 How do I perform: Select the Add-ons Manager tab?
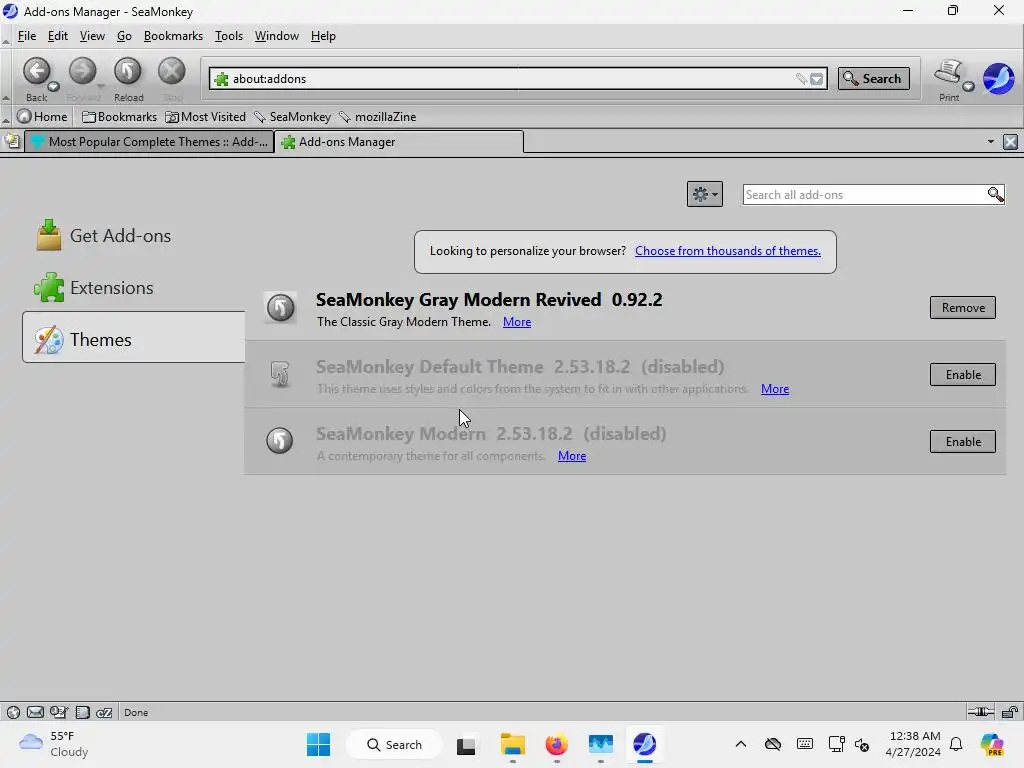coord(398,142)
